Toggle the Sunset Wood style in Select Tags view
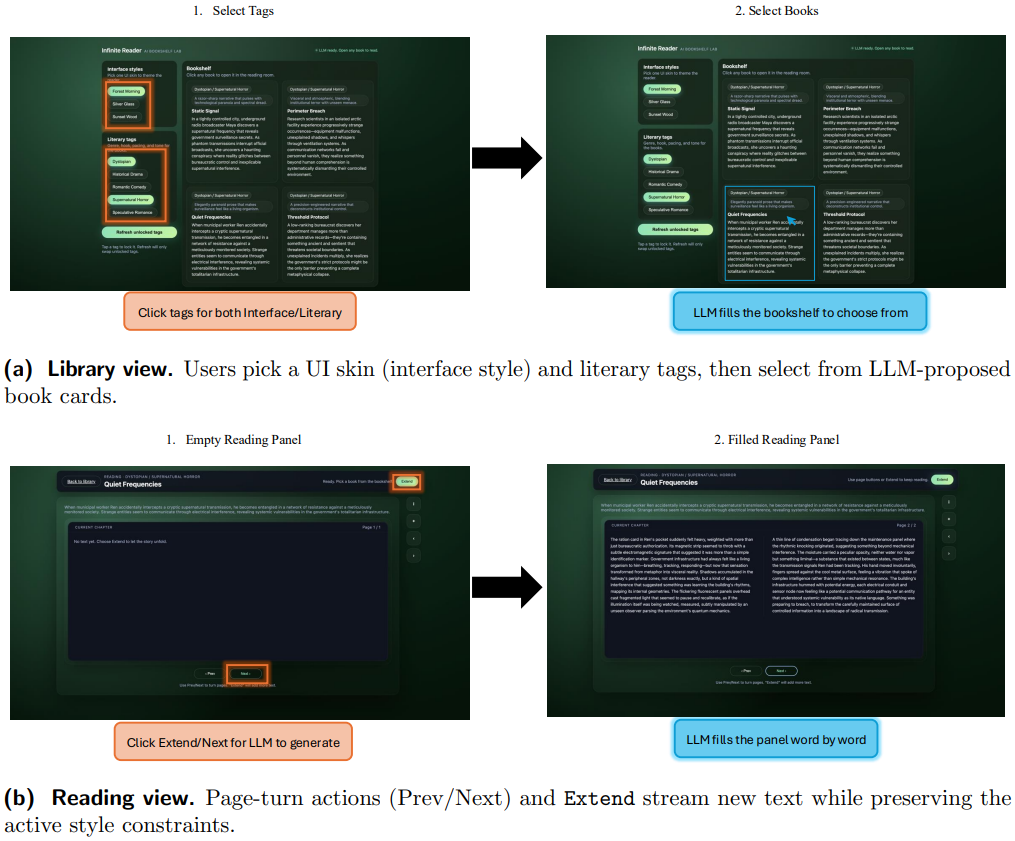This screenshot has height=841, width=1015. [x=125, y=117]
